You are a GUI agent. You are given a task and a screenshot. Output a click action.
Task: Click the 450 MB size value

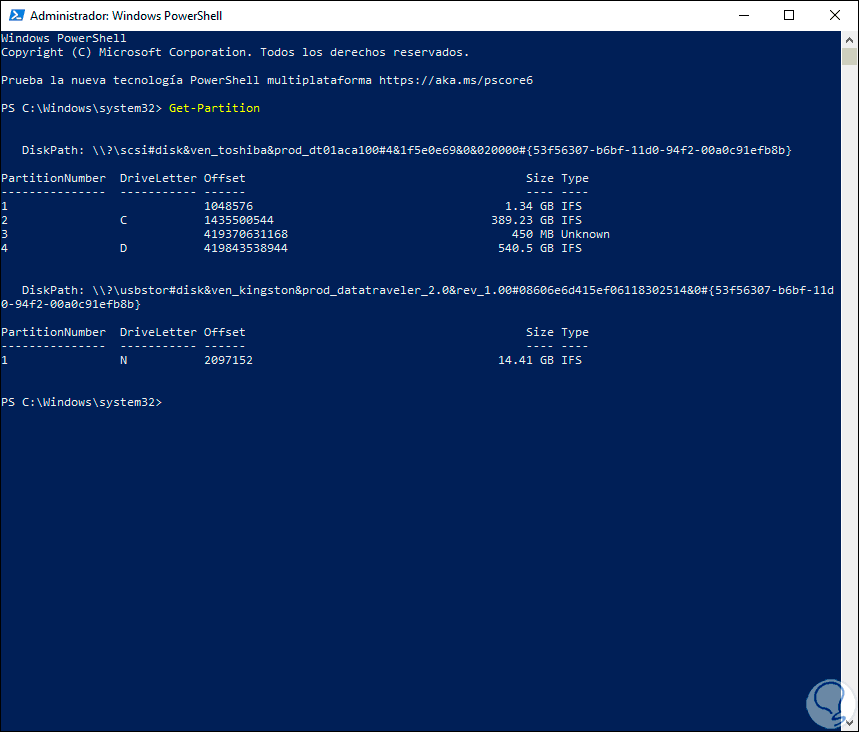pyautogui.click(x=532, y=234)
